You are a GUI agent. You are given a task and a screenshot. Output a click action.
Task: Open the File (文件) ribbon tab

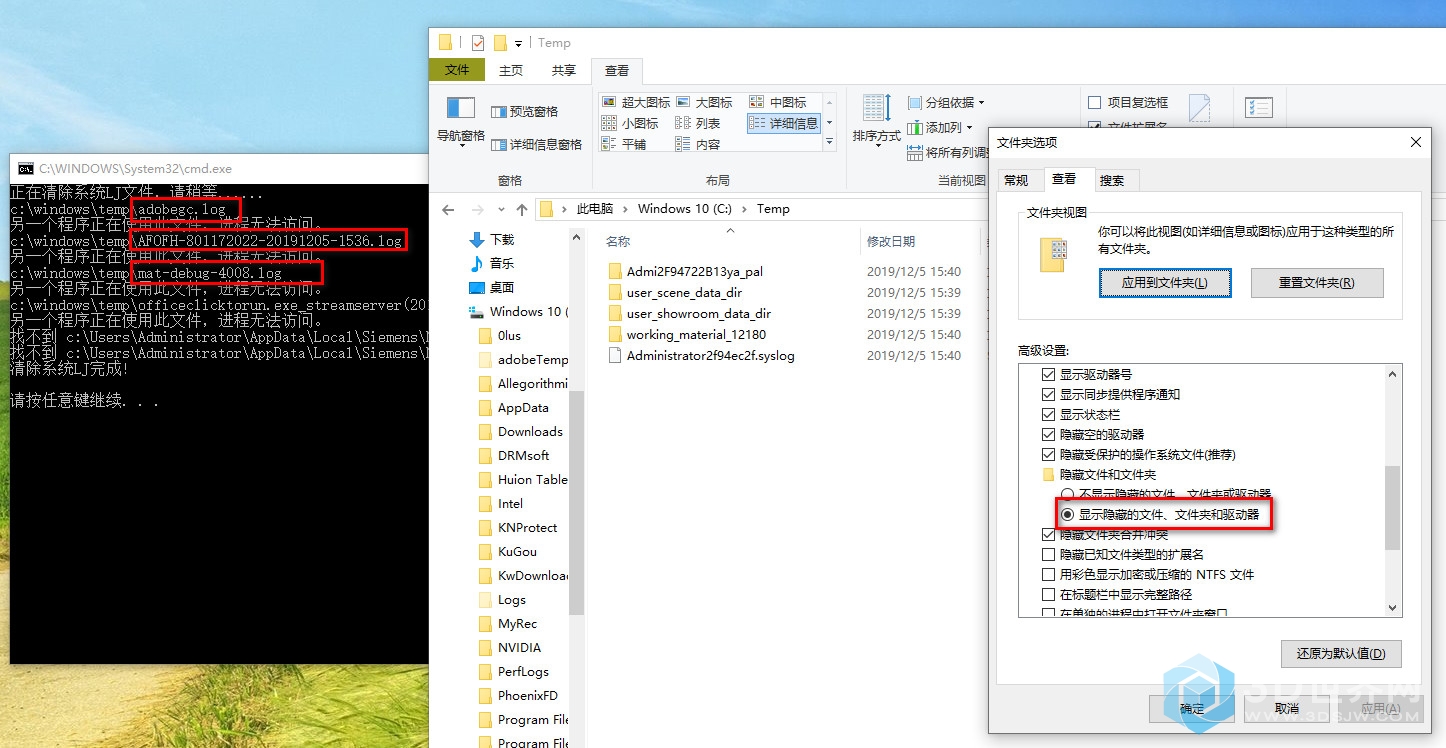tap(457, 70)
